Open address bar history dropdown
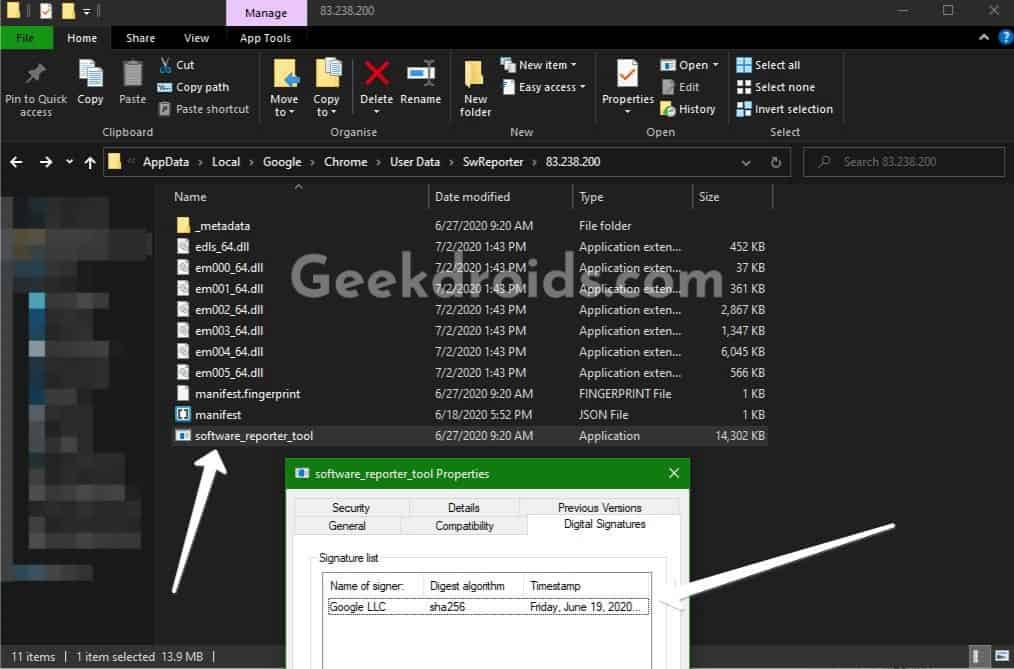1014x669 pixels. [746, 162]
